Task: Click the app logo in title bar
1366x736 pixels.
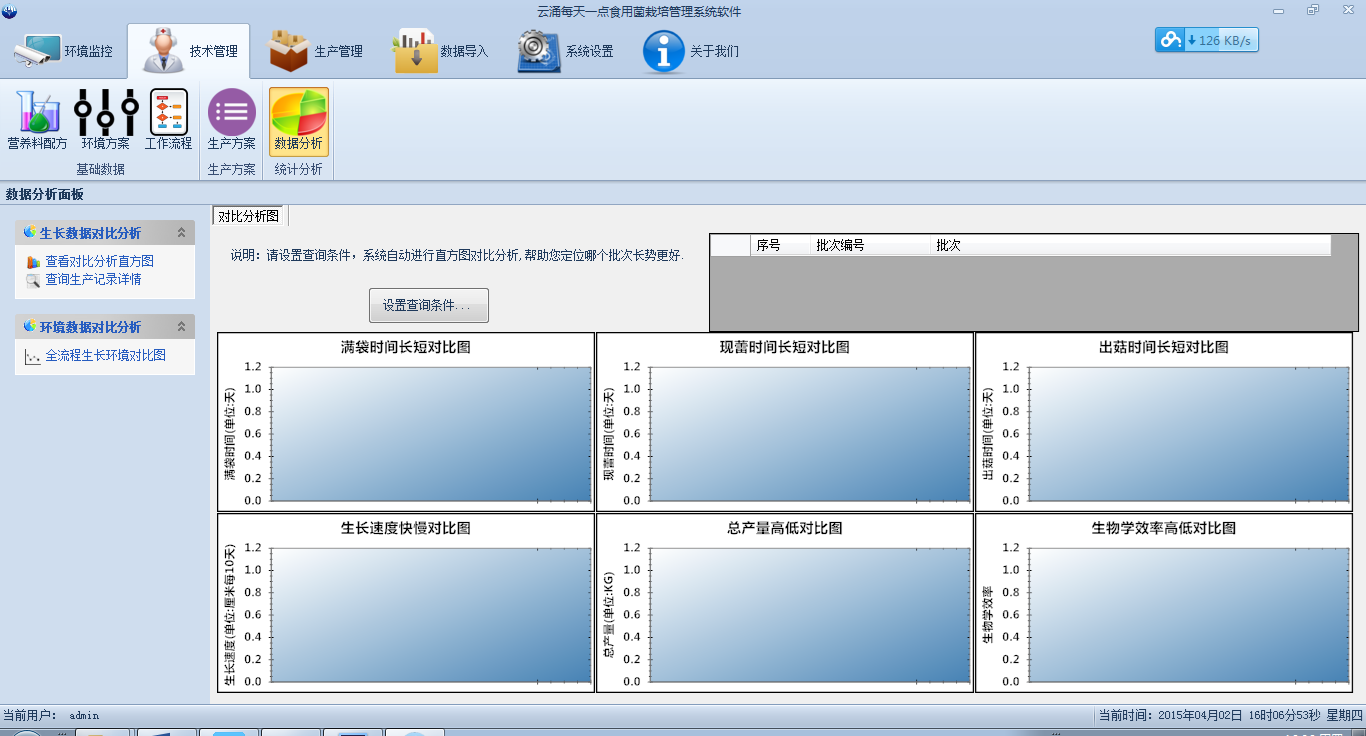Action: point(10,11)
